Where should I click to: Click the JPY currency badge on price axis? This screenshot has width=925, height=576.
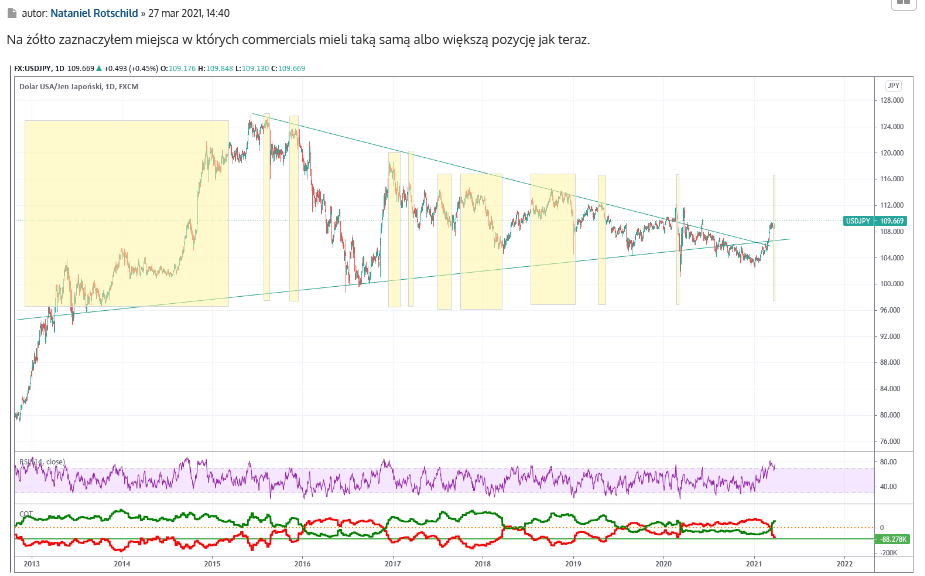click(x=893, y=86)
